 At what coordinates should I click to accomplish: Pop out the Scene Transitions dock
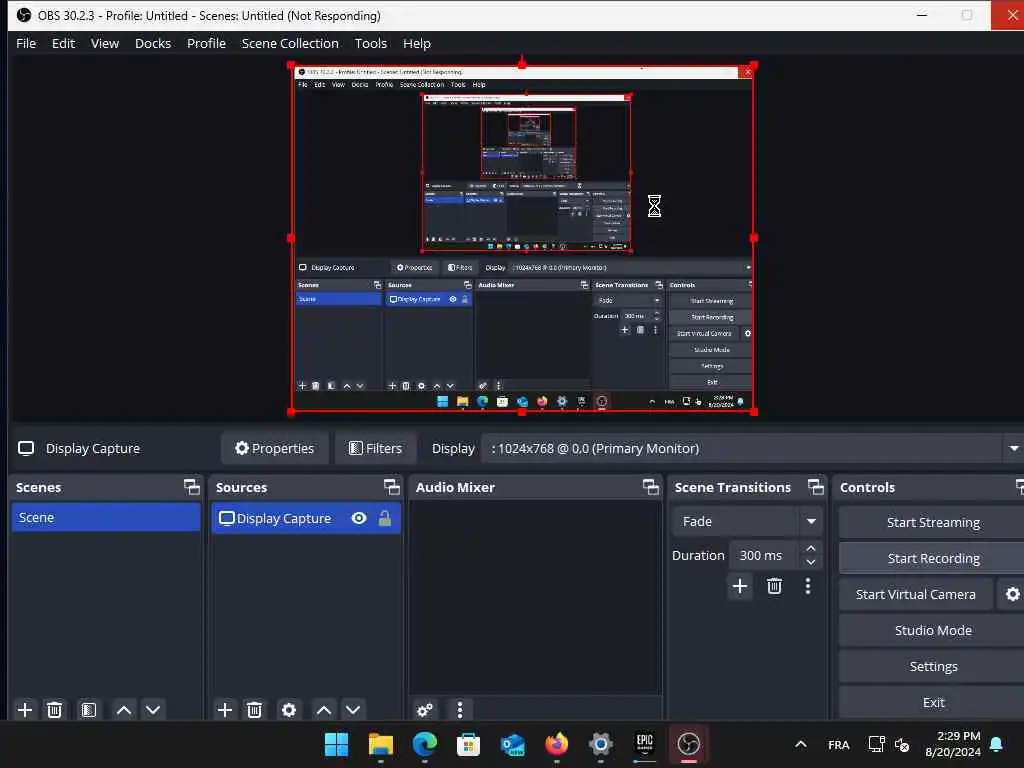(816, 487)
